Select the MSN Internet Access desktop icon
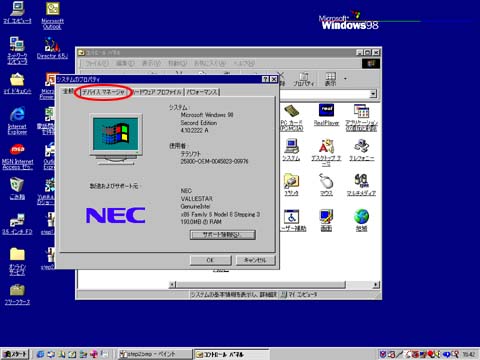The height and width of the screenshot is (360, 480). (17, 157)
